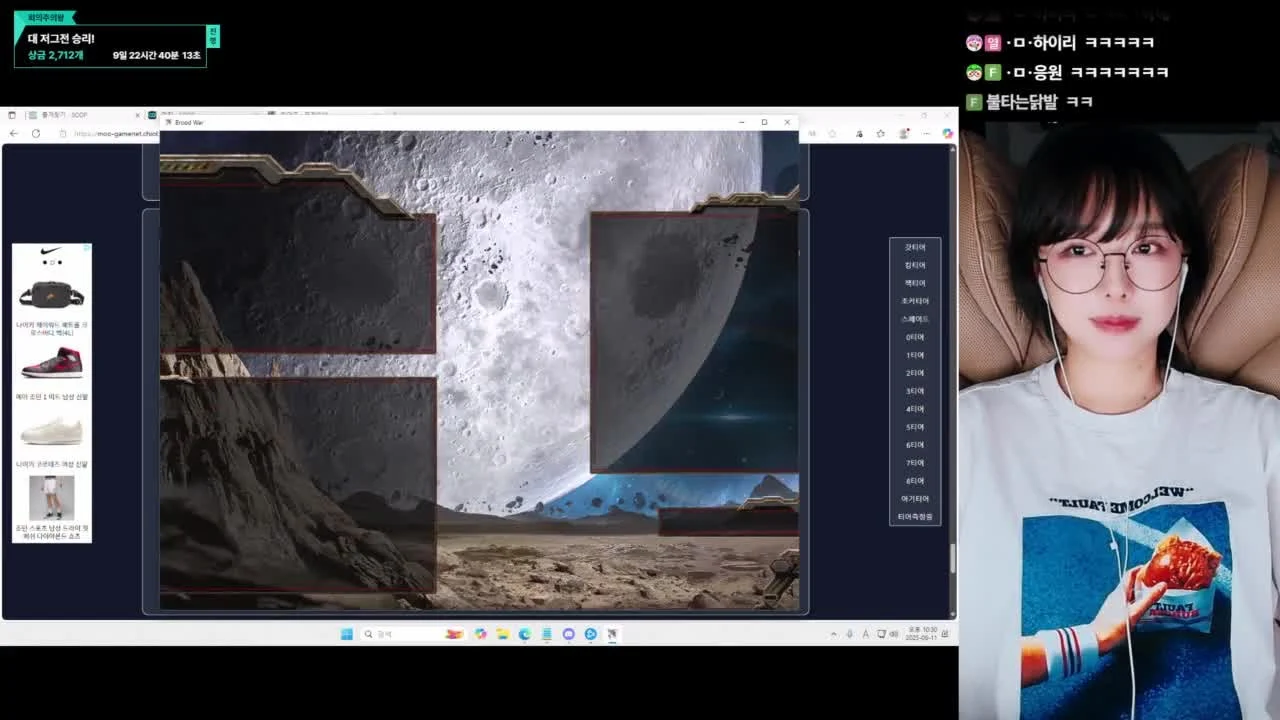The image size is (1280, 720).
Task: Open the blue circular taskbar app icon
Action: [x=591, y=634]
